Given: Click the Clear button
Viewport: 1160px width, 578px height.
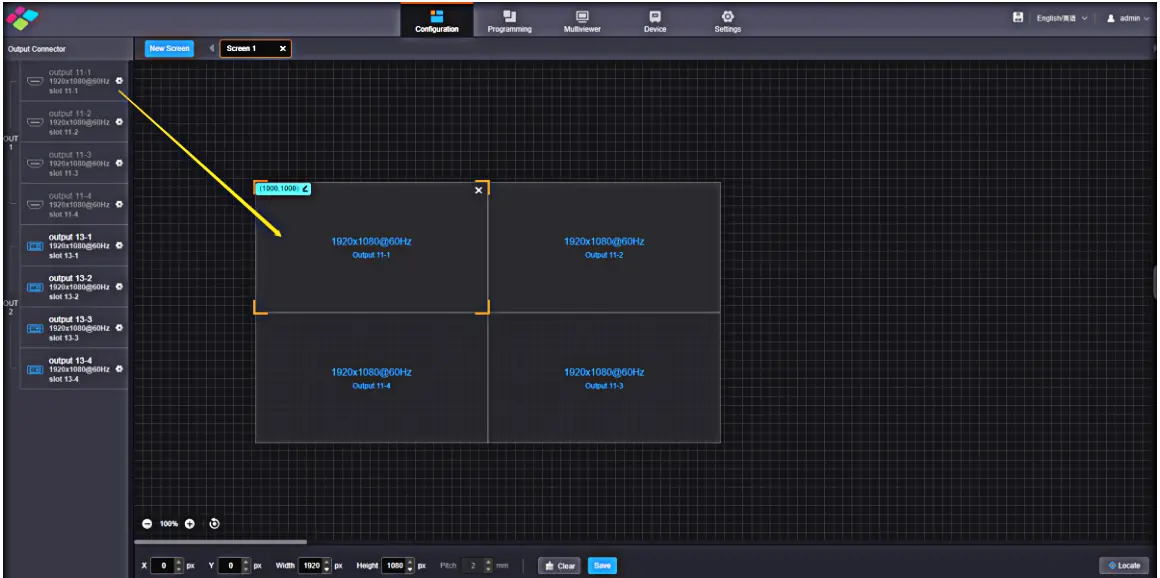Looking at the screenshot, I should pos(560,565).
